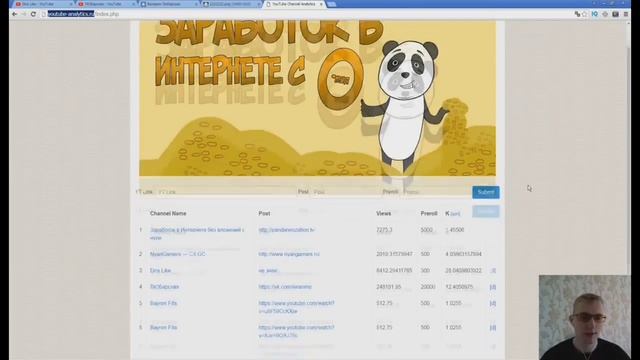
Task: Close the YouTube Channel Analytics tab
Action: (x=321, y=4)
